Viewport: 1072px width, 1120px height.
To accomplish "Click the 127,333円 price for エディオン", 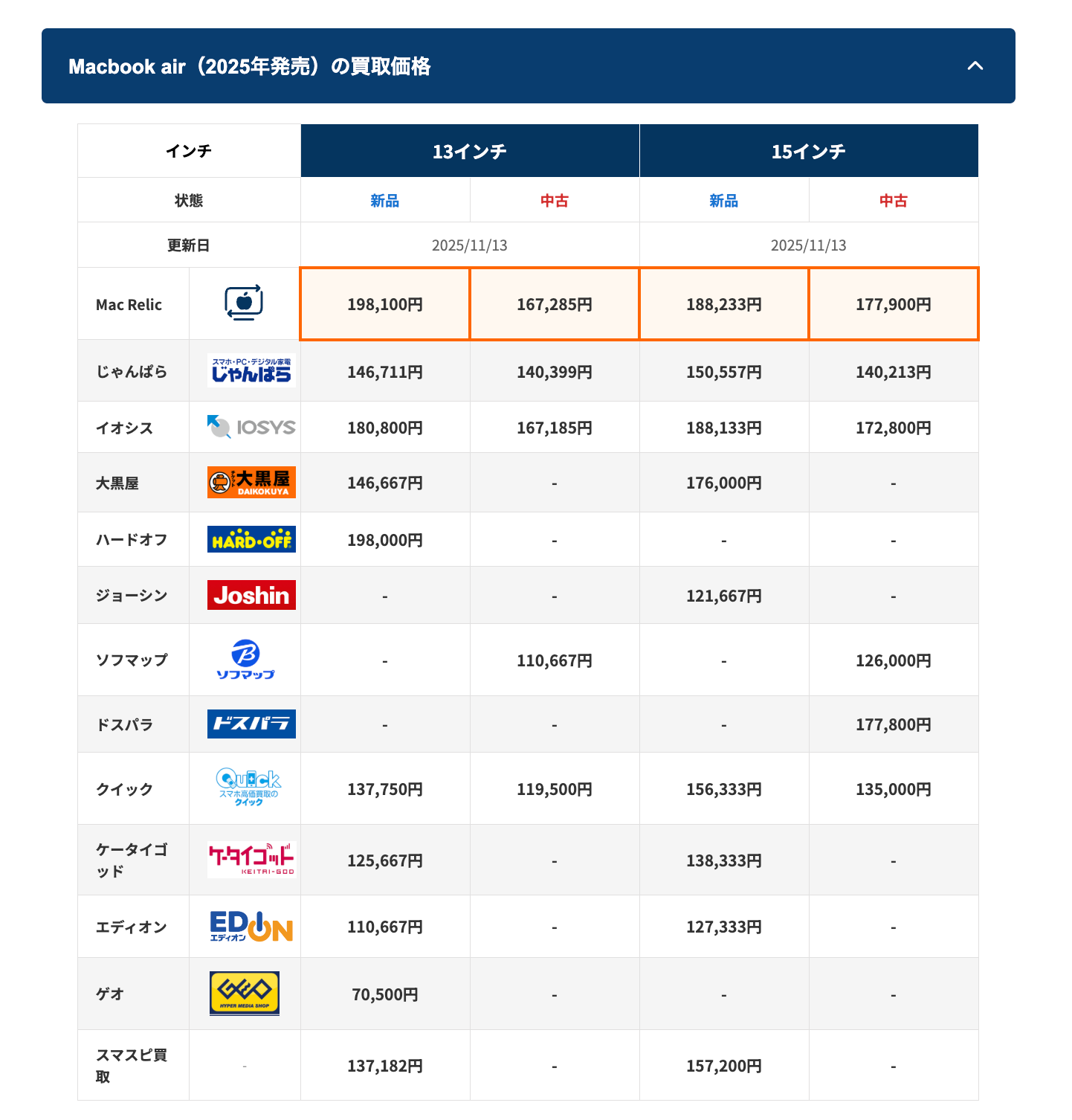I will 724,927.
